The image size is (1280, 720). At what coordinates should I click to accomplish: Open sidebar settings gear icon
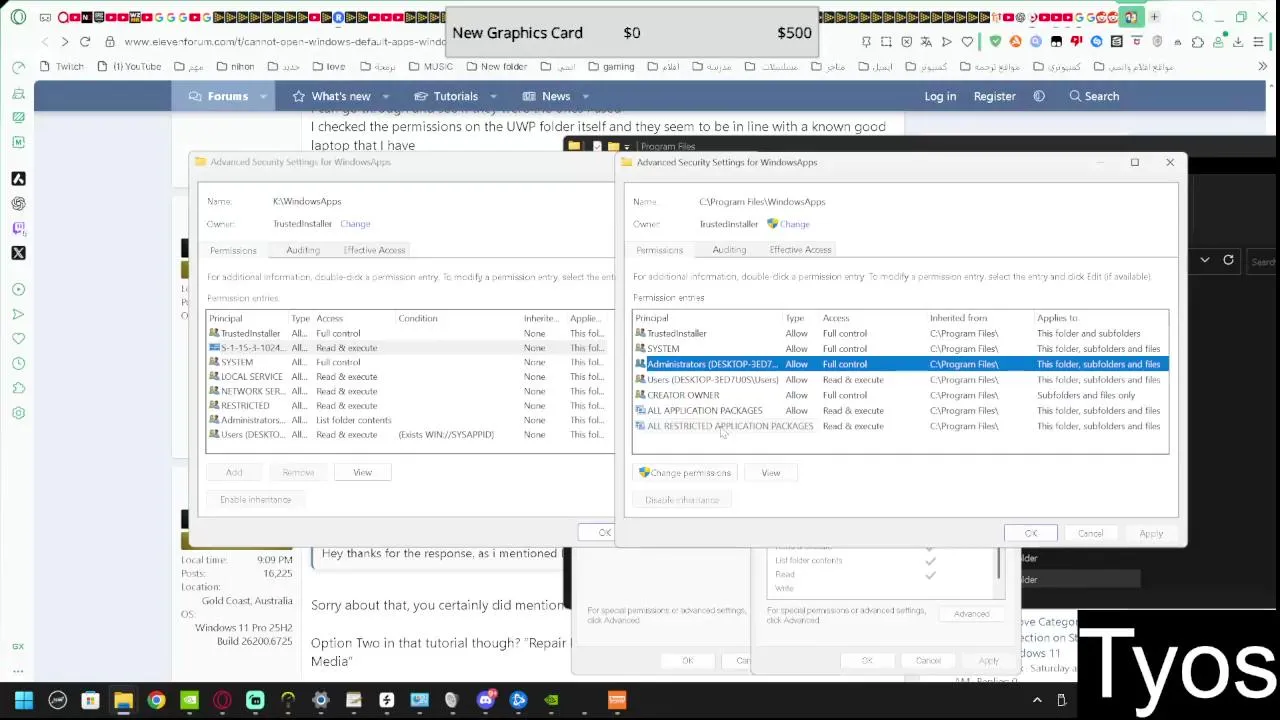point(18,413)
